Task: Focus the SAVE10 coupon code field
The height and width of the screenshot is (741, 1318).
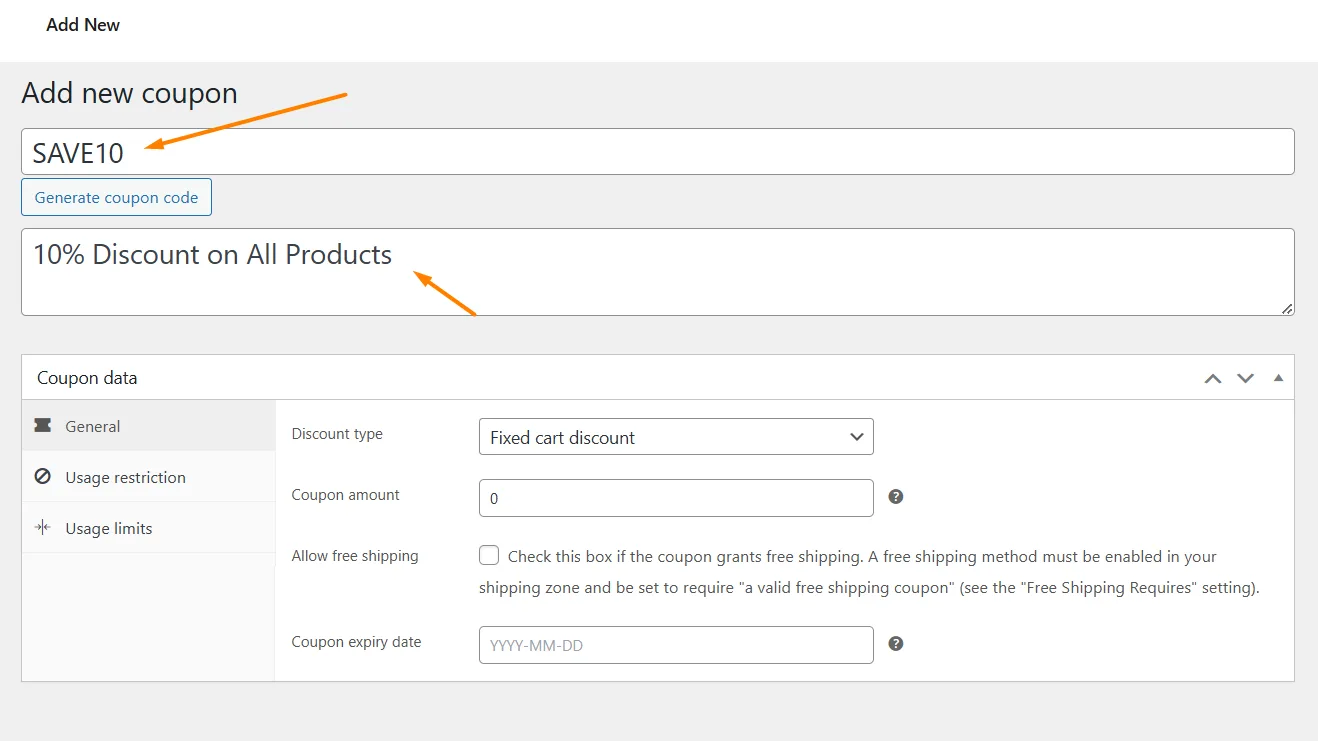Action: click(x=658, y=152)
